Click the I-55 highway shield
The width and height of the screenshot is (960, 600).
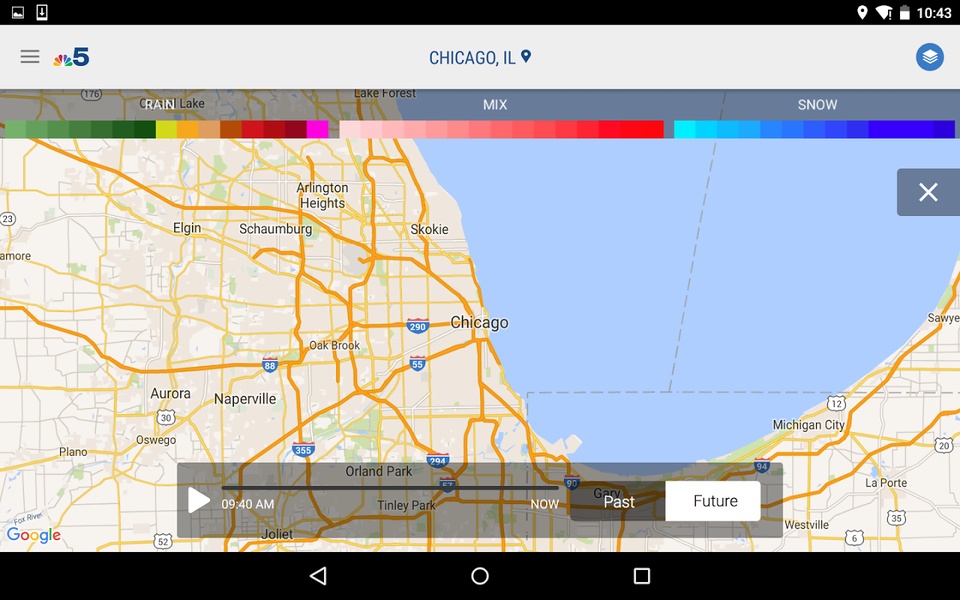point(417,364)
